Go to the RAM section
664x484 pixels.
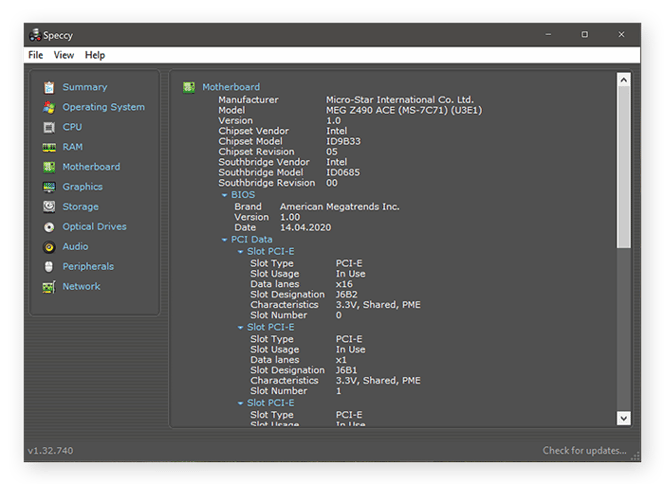point(73,147)
